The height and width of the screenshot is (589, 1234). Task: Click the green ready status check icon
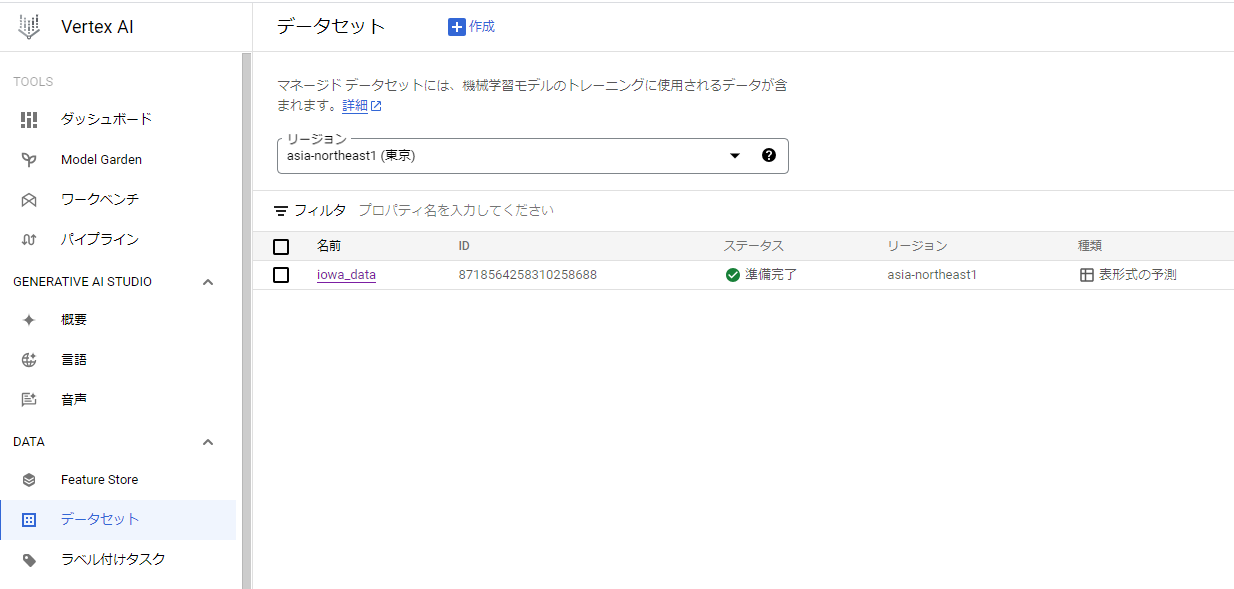733,275
